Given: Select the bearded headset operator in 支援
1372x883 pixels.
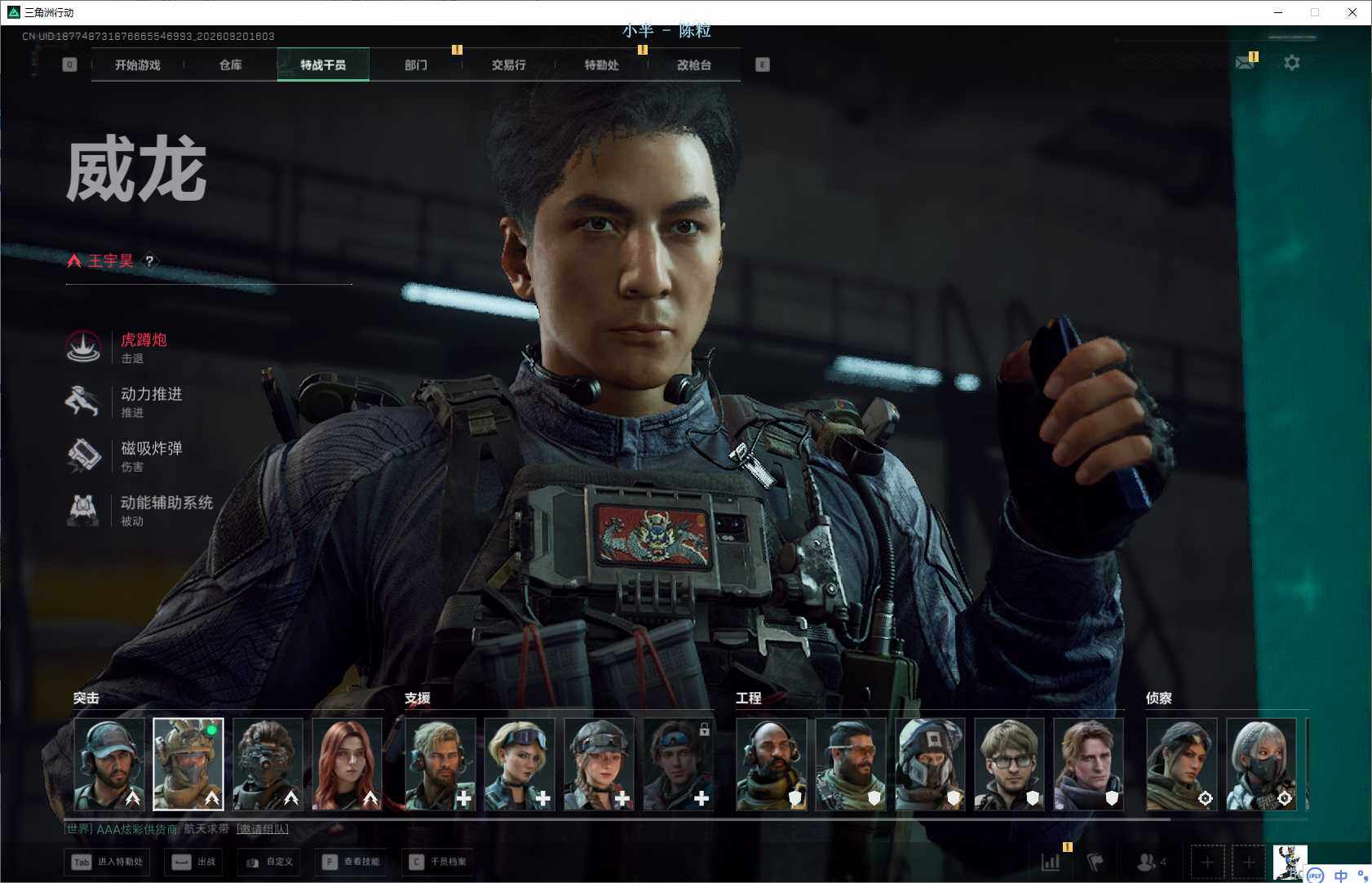Looking at the screenshot, I should coord(440,765).
